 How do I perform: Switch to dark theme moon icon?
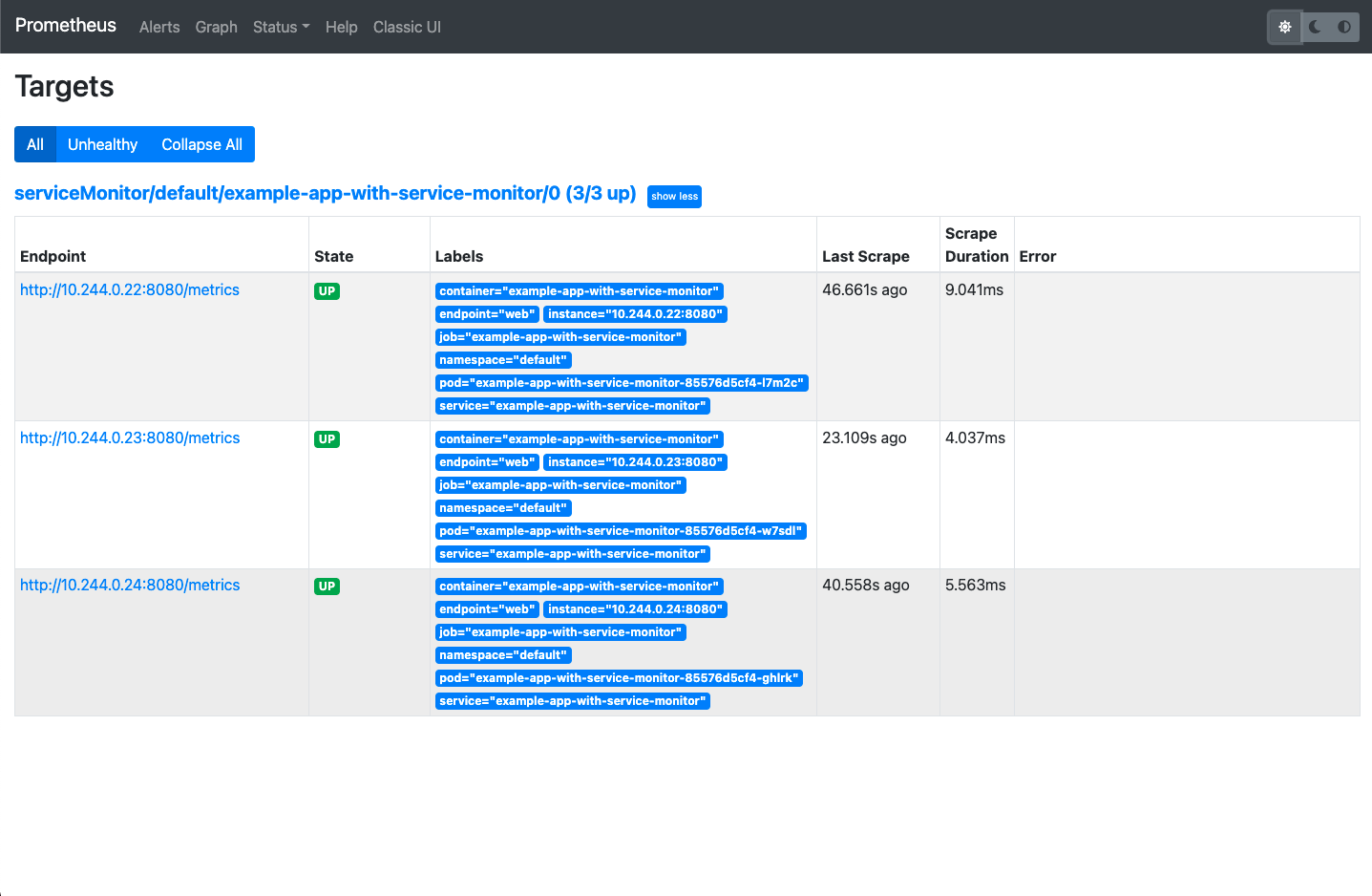tap(1316, 27)
